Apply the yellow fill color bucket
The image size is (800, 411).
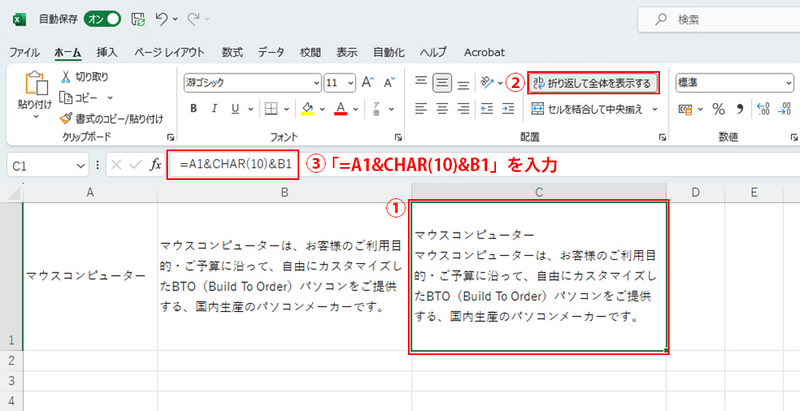307,109
